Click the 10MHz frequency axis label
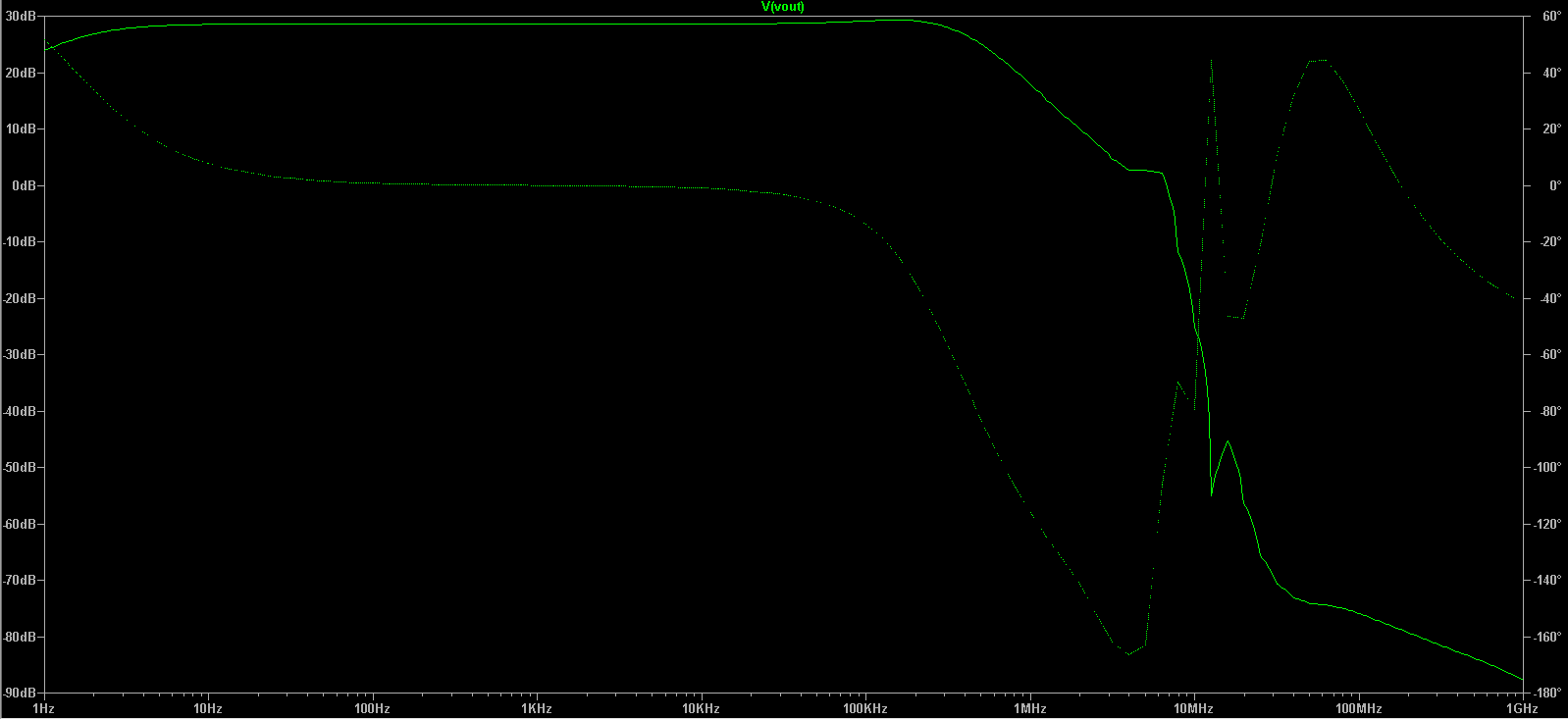Screen dimensions: 1568x720 pyautogui.click(x=1193, y=708)
